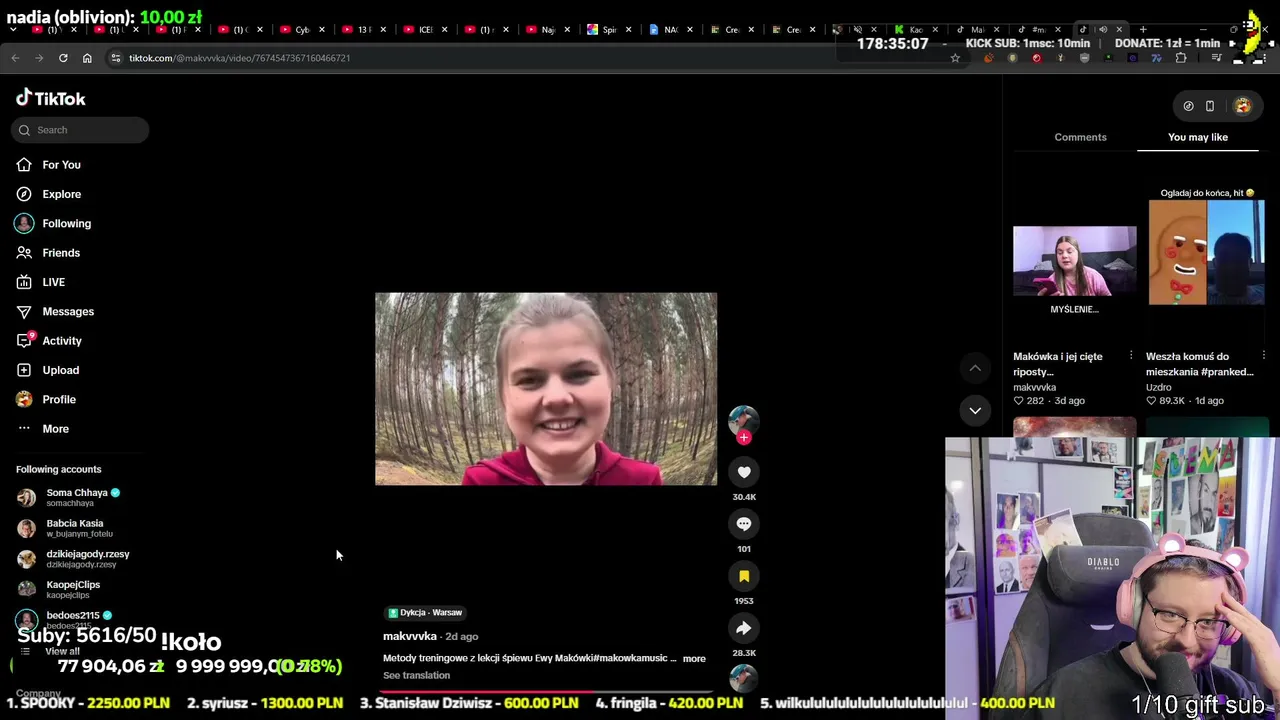Viewport: 1280px width, 720px height.
Task: Seek using the video progress bar
Action: click(x=546, y=691)
